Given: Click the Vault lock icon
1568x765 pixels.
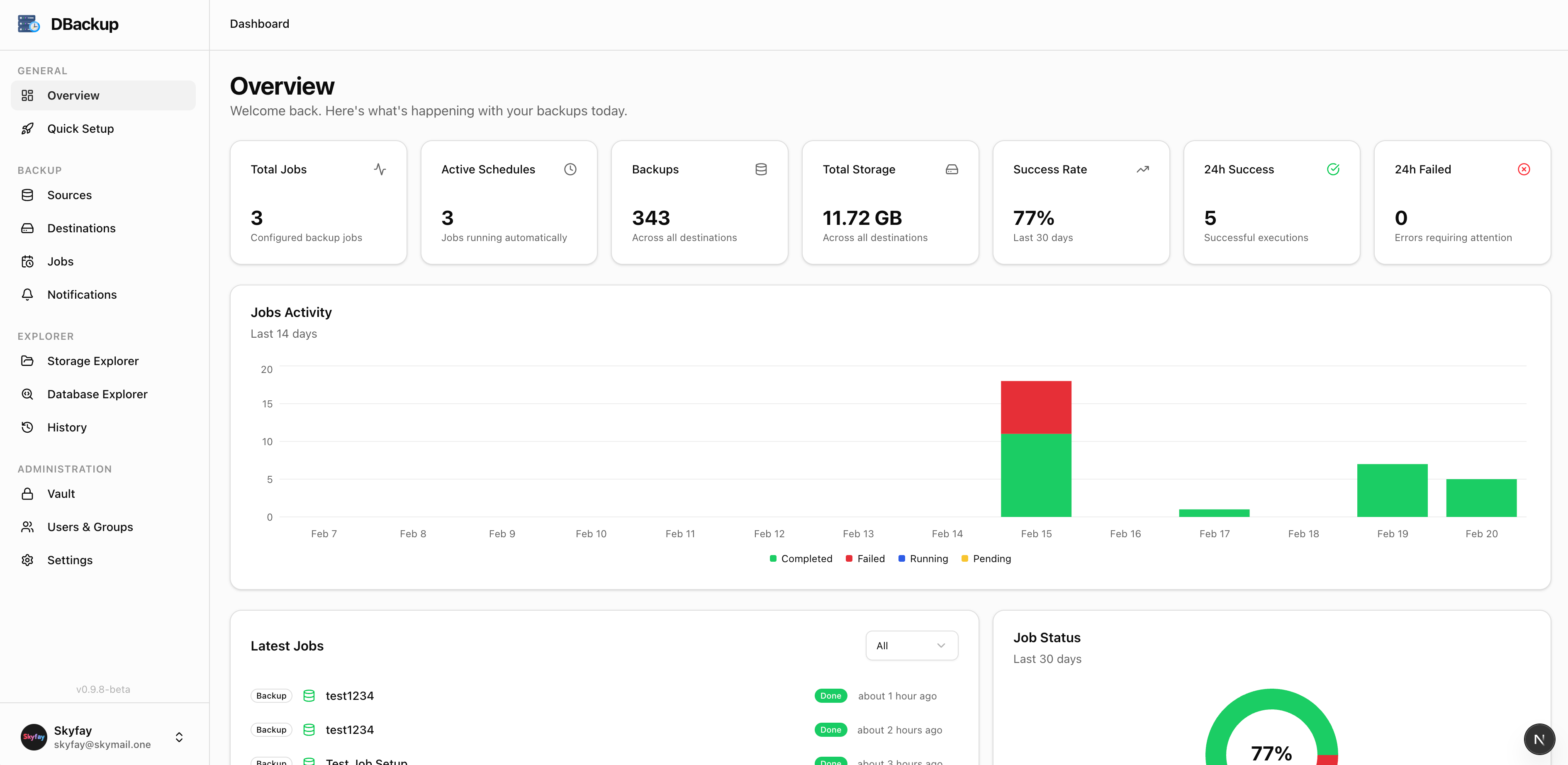Looking at the screenshot, I should (27, 494).
